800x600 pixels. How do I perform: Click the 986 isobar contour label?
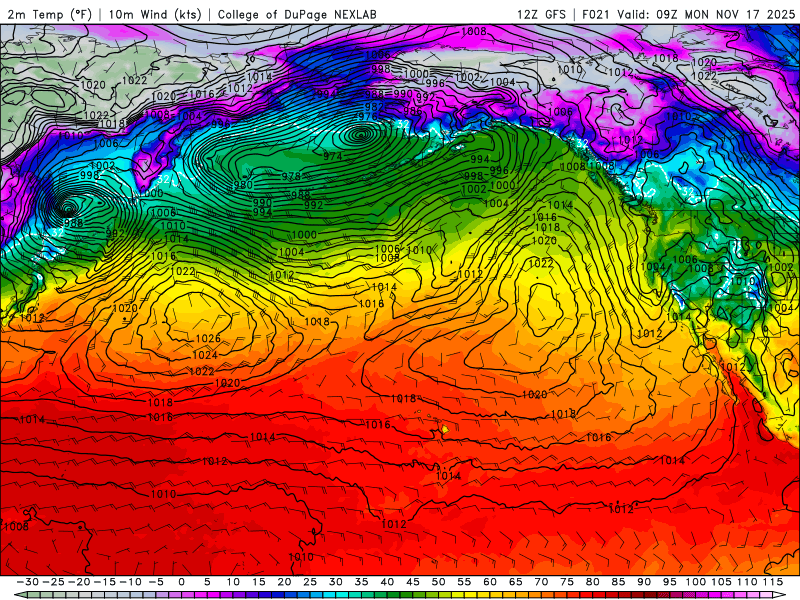413,111
